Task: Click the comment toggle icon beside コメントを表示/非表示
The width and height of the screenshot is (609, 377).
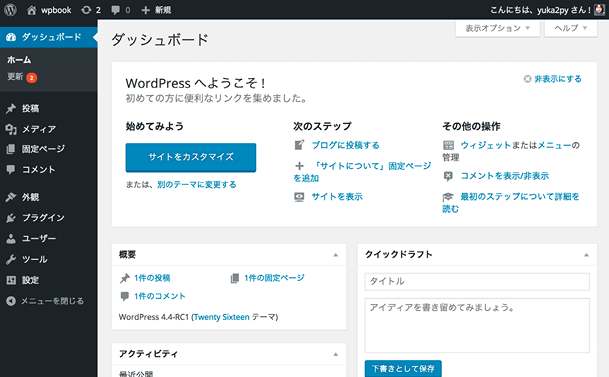Action: [448, 176]
